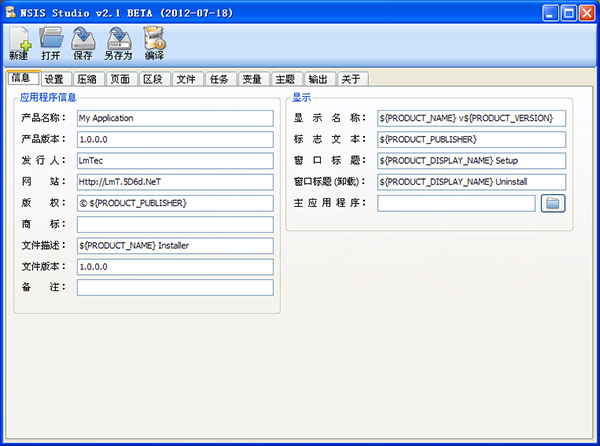Click the 版权 copyright field
The height and width of the screenshot is (446, 600).
click(x=175, y=203)
